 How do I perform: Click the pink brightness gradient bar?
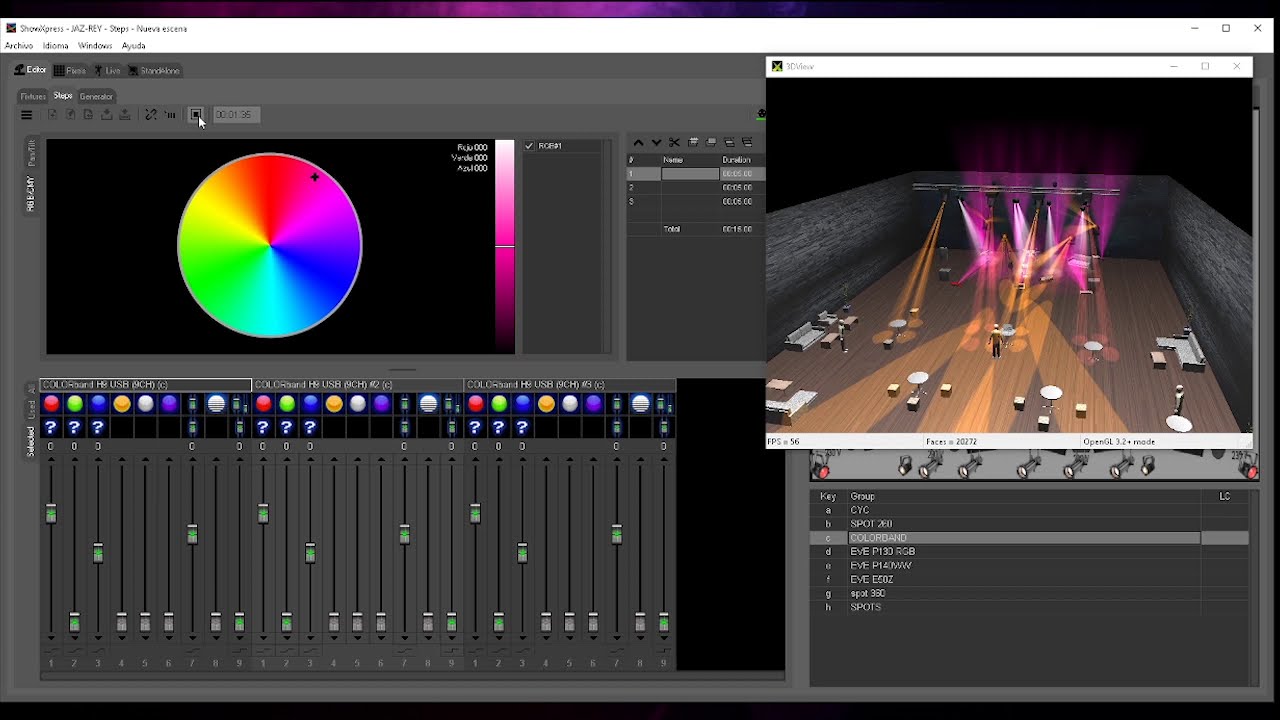click(505, 245)
